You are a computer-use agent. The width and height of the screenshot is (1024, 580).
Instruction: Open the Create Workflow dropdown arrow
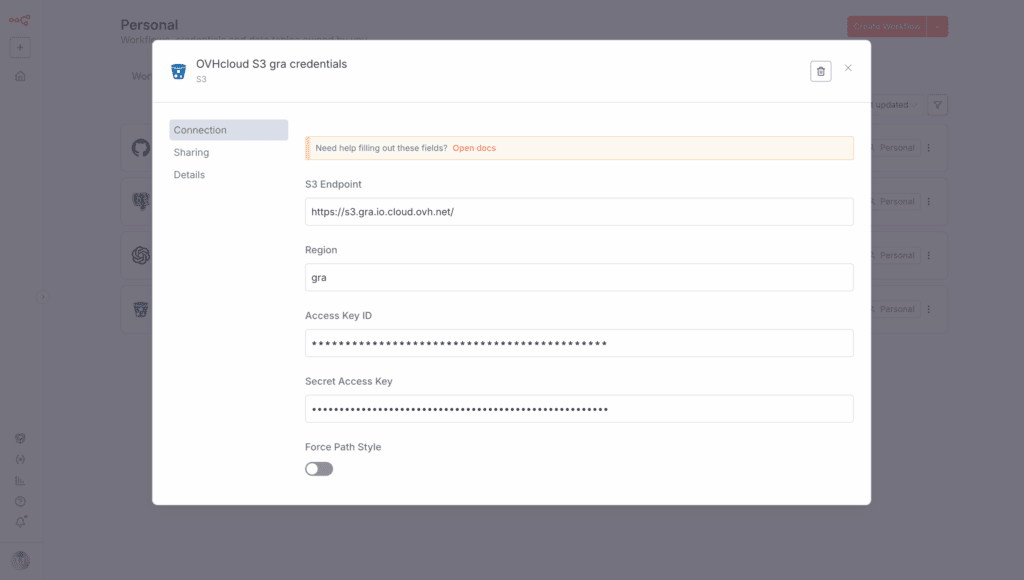[x=937, y=27]
